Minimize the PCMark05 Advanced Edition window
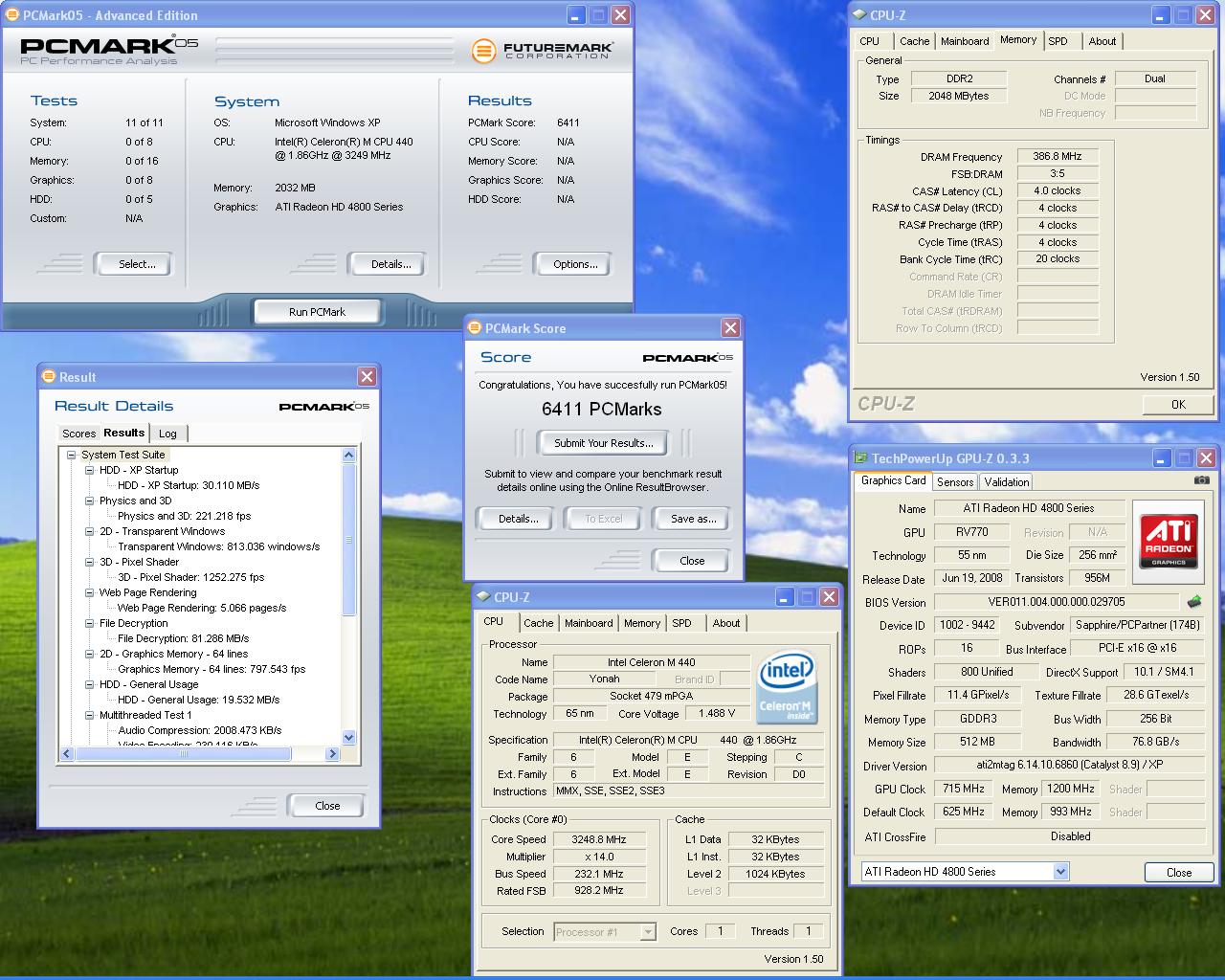Image resolution: width=1225 pixels, height=980 pixels. pos(576,15)
